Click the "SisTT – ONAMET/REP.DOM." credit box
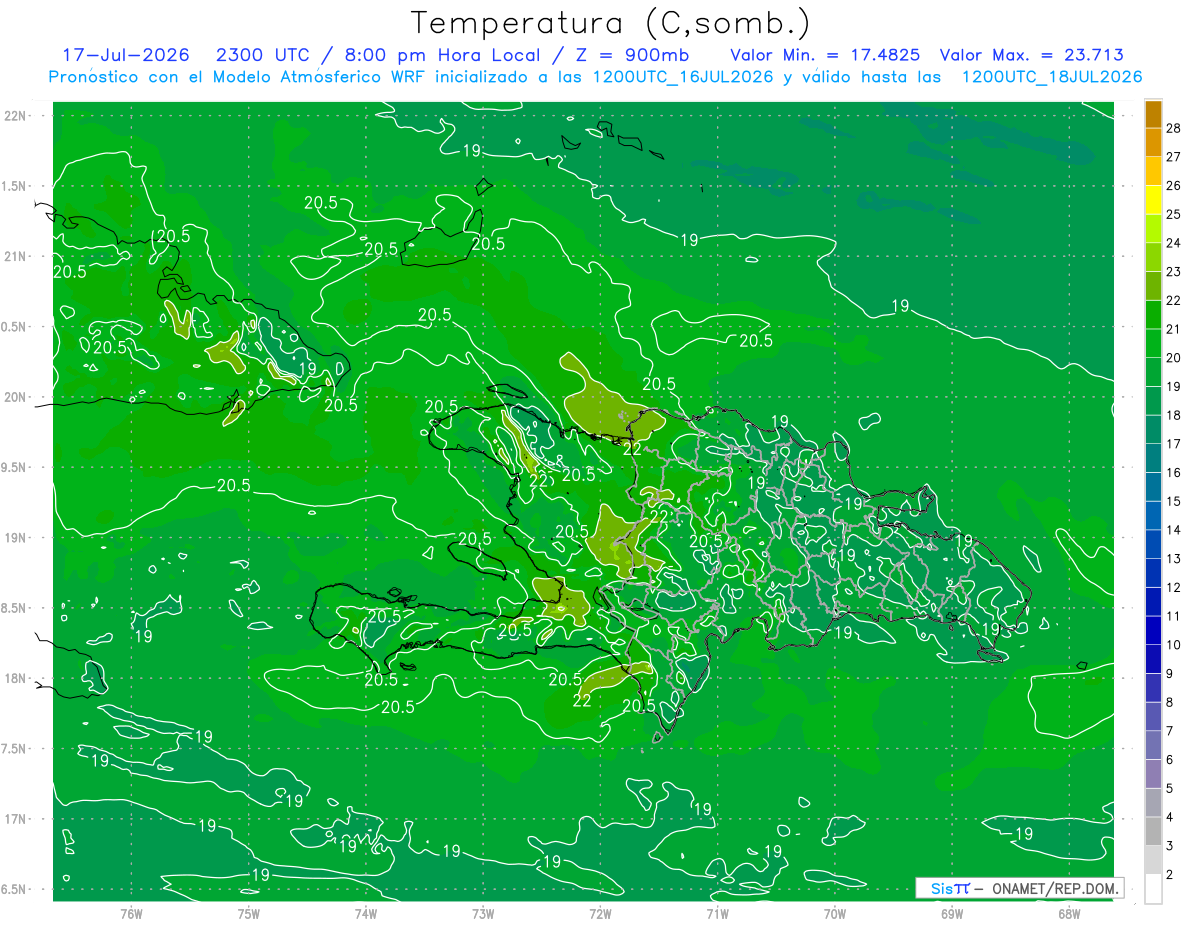The height and width of the screenshot is (927, 1200). pos(1020,888)
